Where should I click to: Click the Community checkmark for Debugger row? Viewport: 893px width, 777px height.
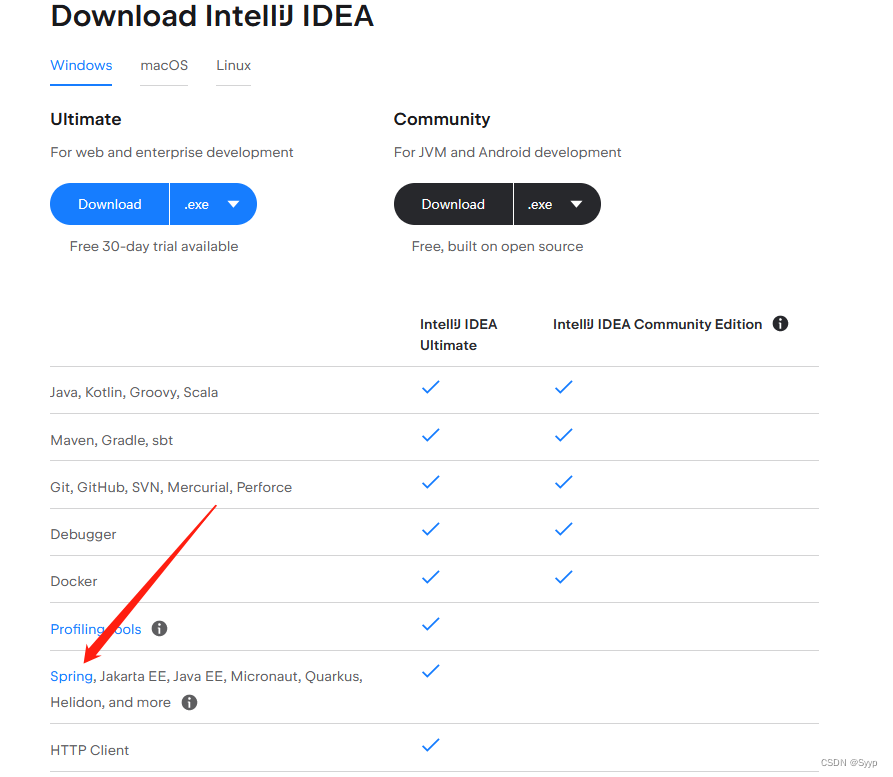(563, 529)
